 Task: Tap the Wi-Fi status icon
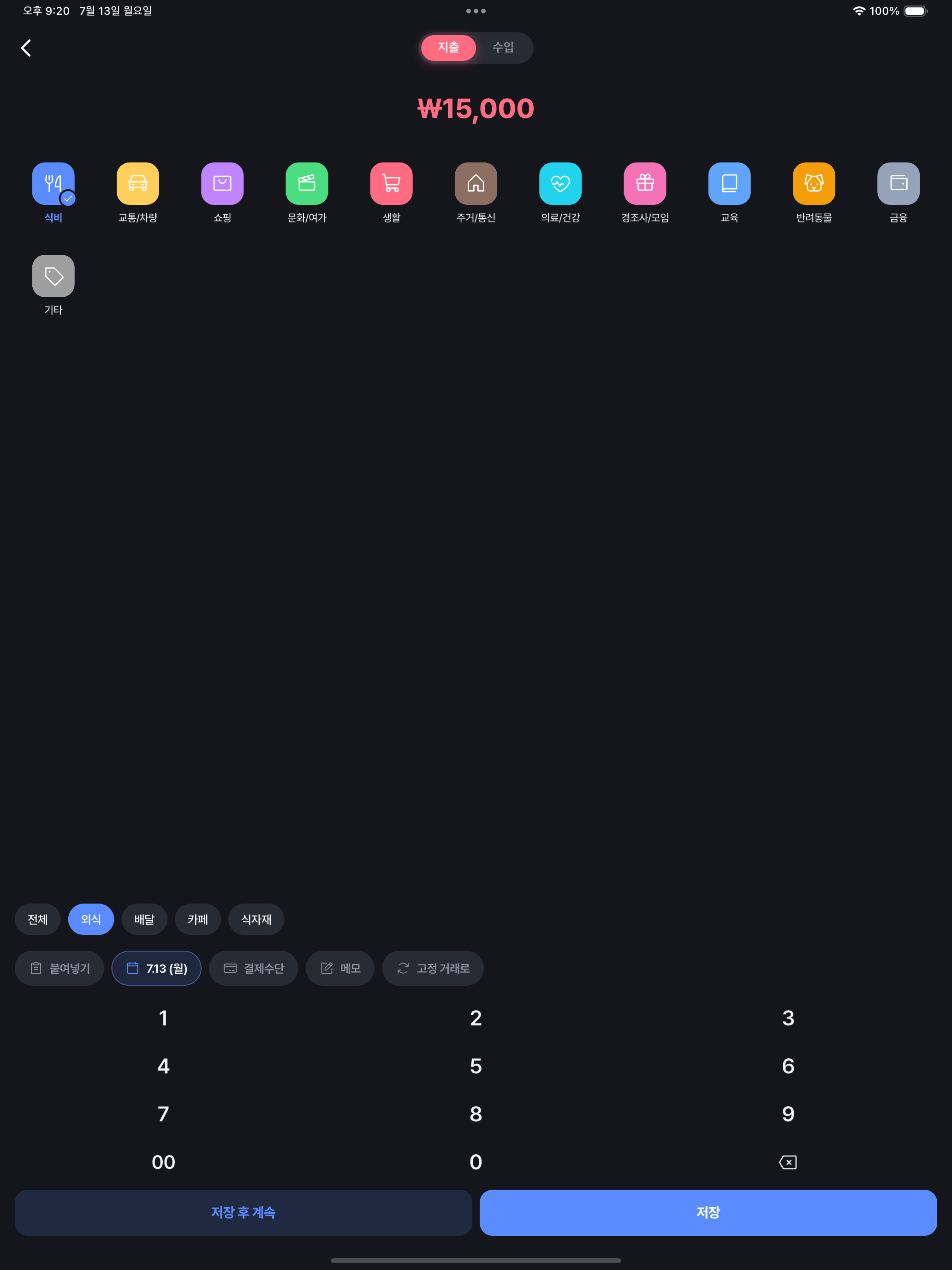(x=858, y=11)
